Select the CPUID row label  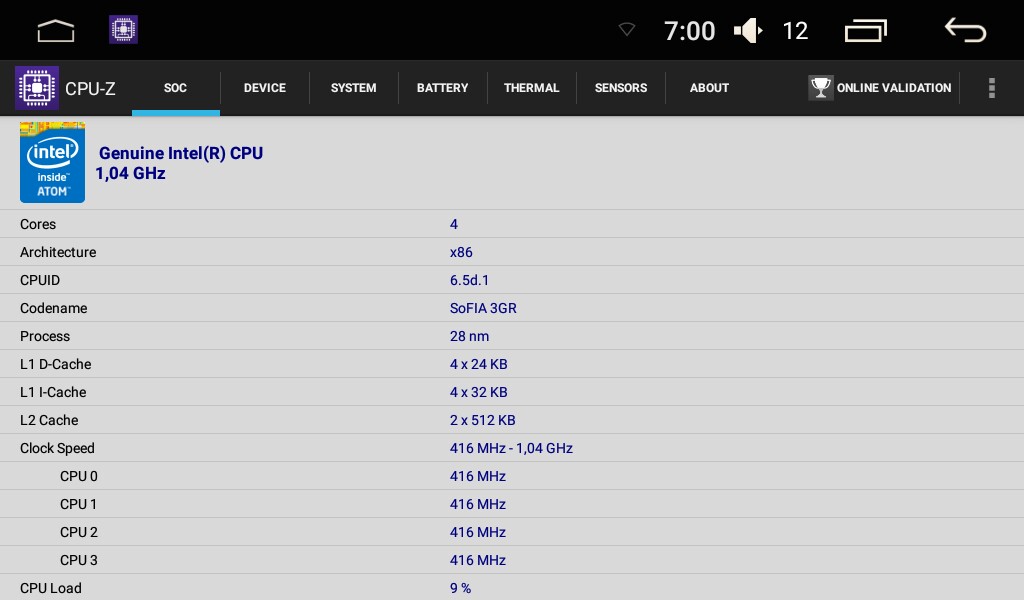coord(40,281)
